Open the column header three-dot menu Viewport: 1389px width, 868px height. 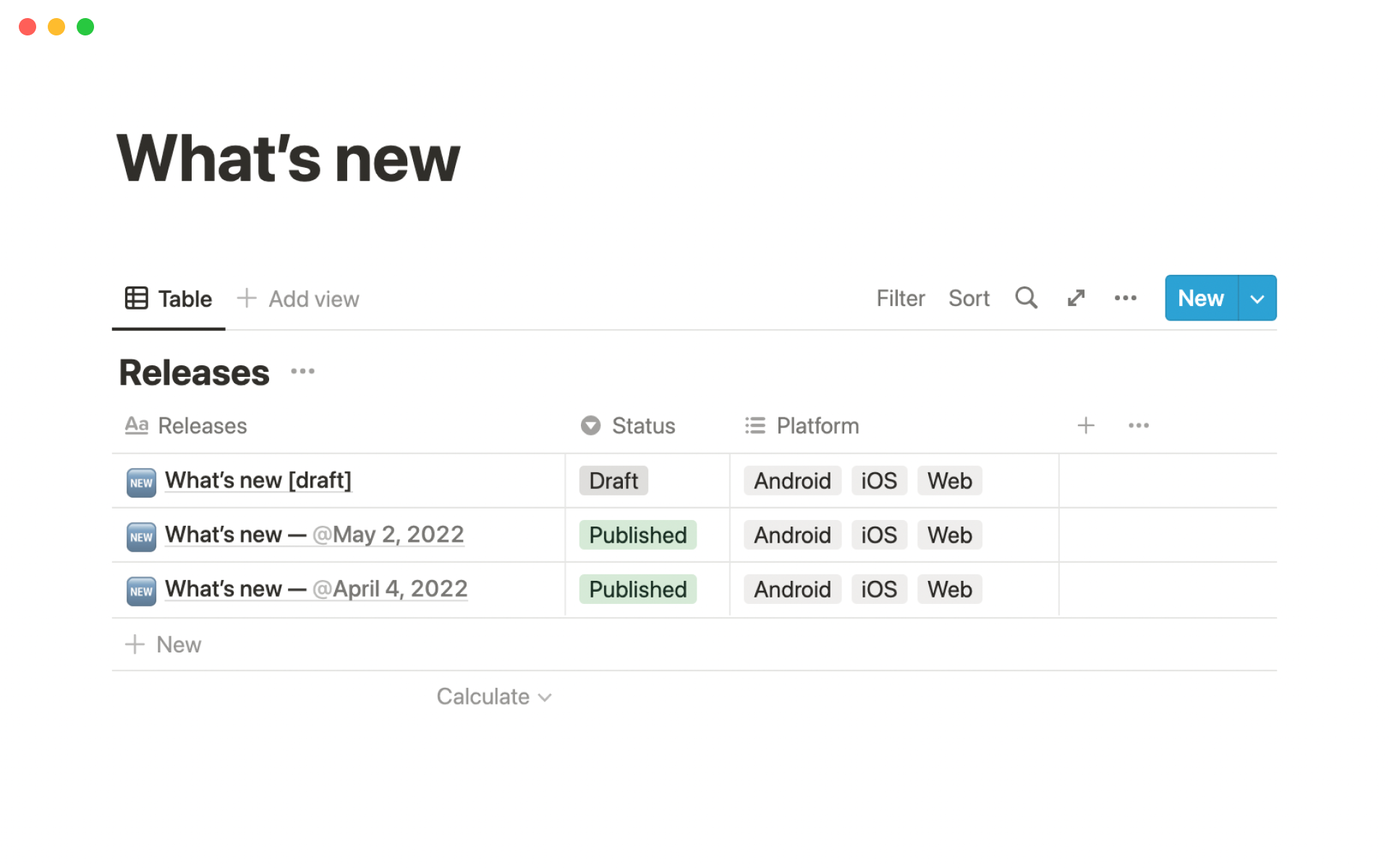[x=1138, y=425]
